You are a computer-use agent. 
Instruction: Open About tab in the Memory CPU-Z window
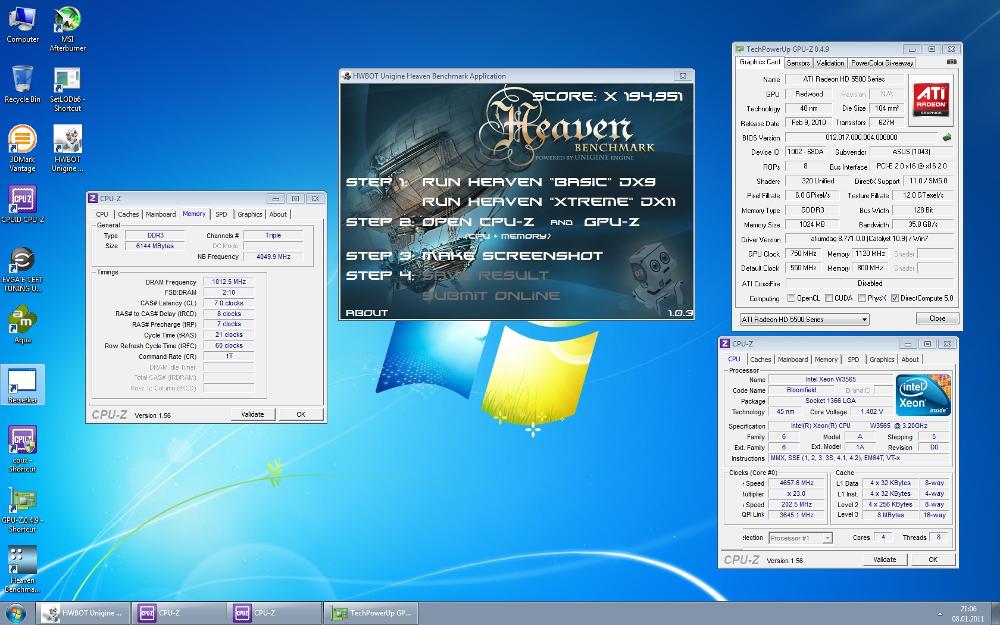278,214
